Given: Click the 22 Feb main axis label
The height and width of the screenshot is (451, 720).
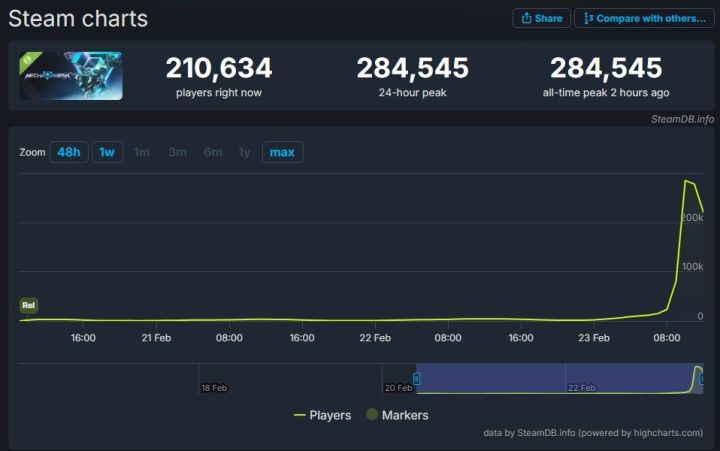Looking at the screenshot, I should coord(375,338).
